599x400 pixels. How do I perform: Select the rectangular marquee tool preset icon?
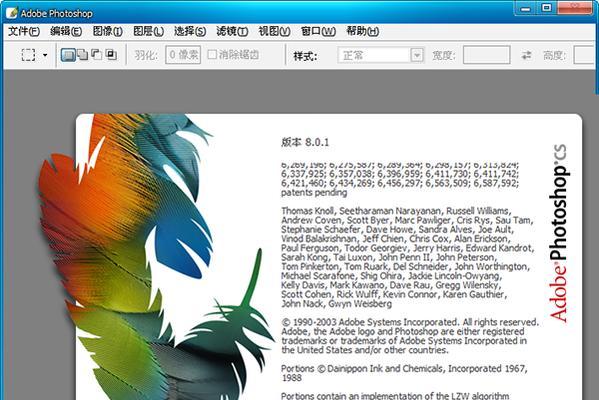point(28,55)
